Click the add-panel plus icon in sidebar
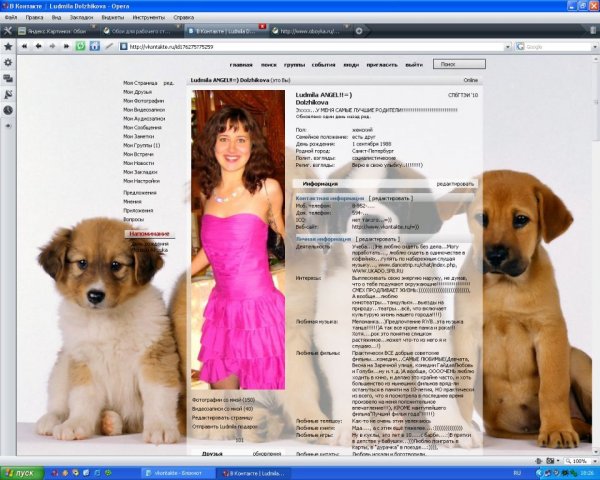The image size is (600, 480). [8, 126]
